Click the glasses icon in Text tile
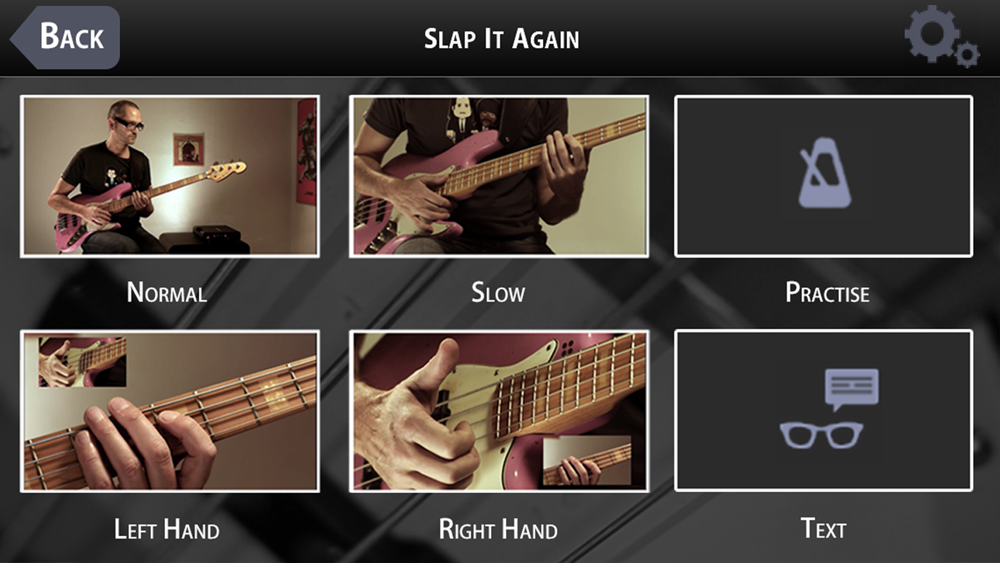Viewport: 1000px width, 563px height. click(821, 435)
